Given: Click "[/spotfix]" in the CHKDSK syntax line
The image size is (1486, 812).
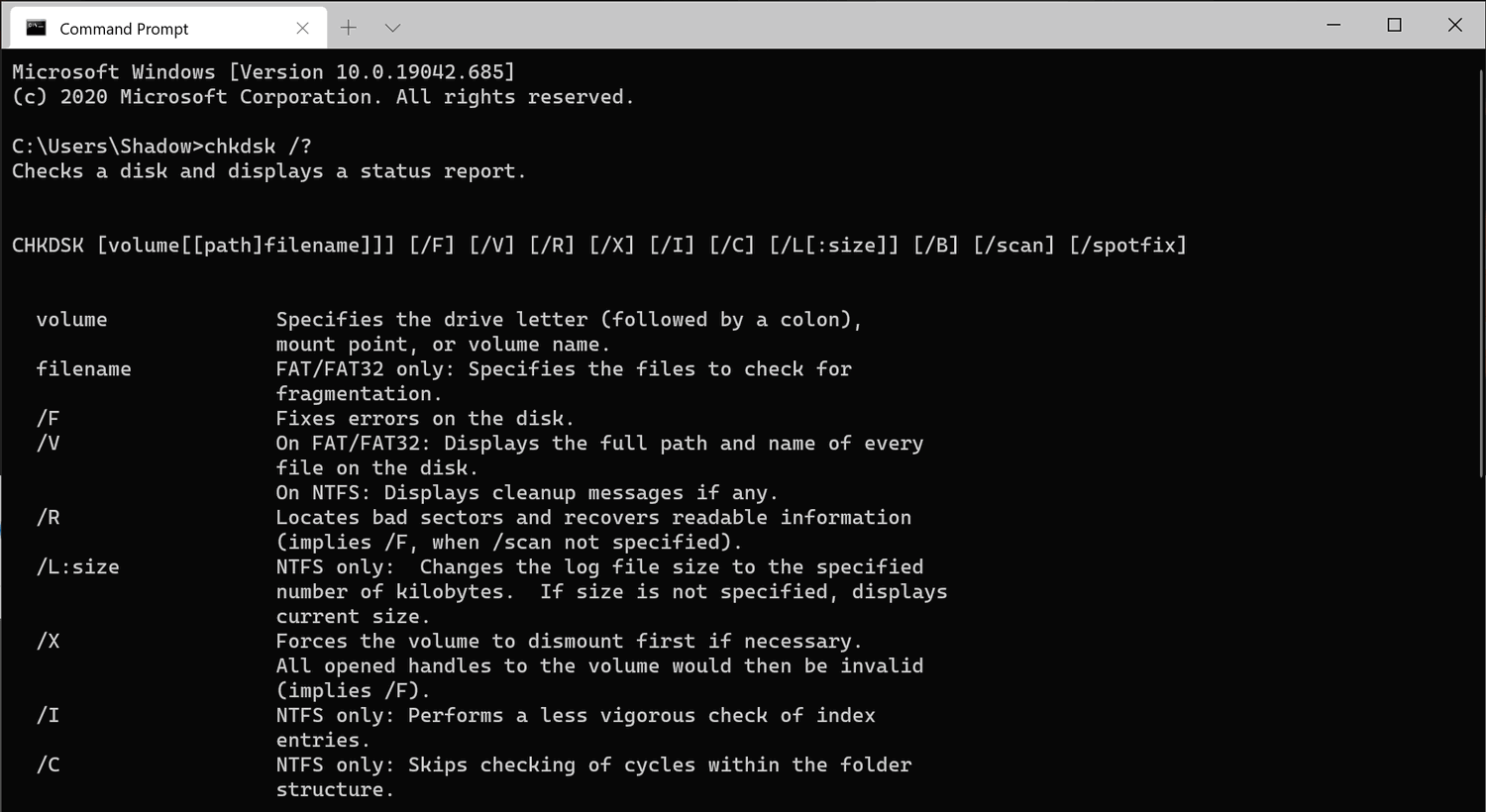Looking at the screenshot, I should 1127,246.
